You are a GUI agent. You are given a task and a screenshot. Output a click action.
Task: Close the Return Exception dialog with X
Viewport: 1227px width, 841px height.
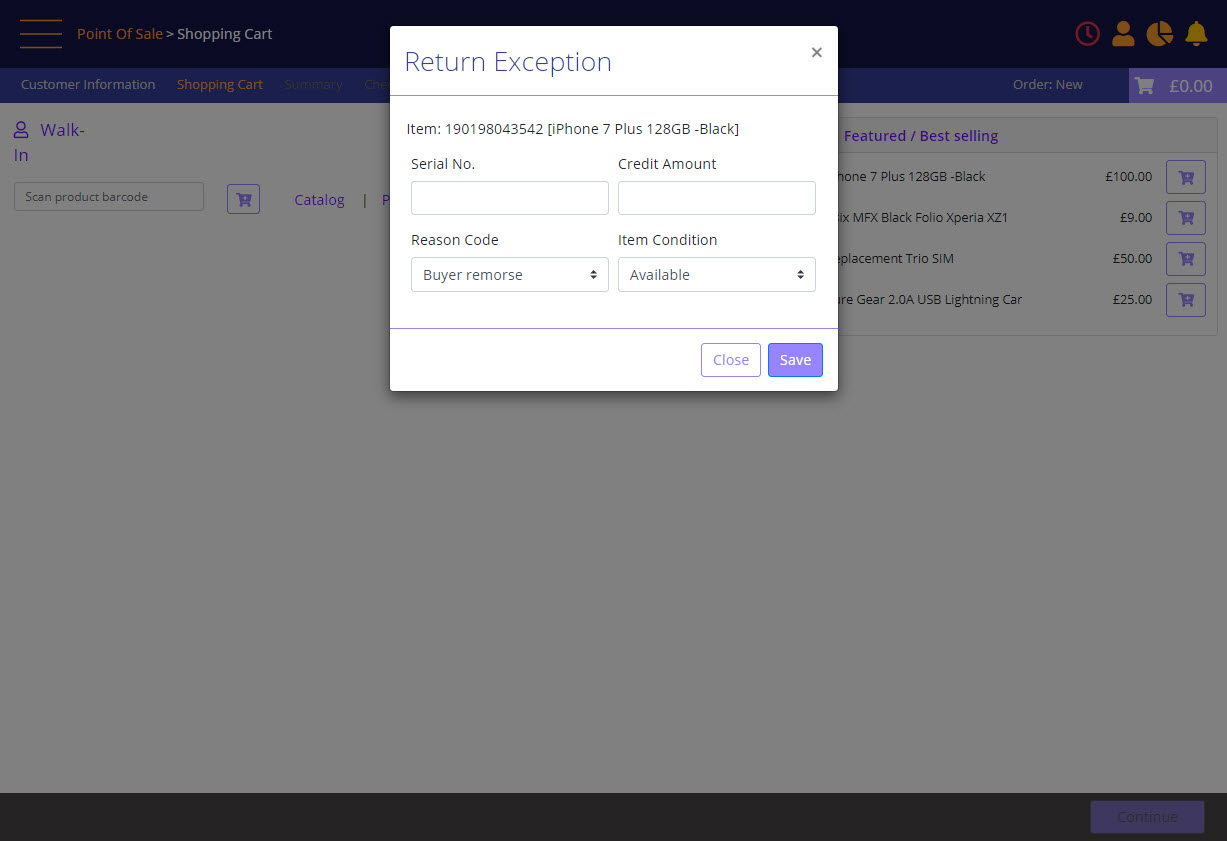817,53
